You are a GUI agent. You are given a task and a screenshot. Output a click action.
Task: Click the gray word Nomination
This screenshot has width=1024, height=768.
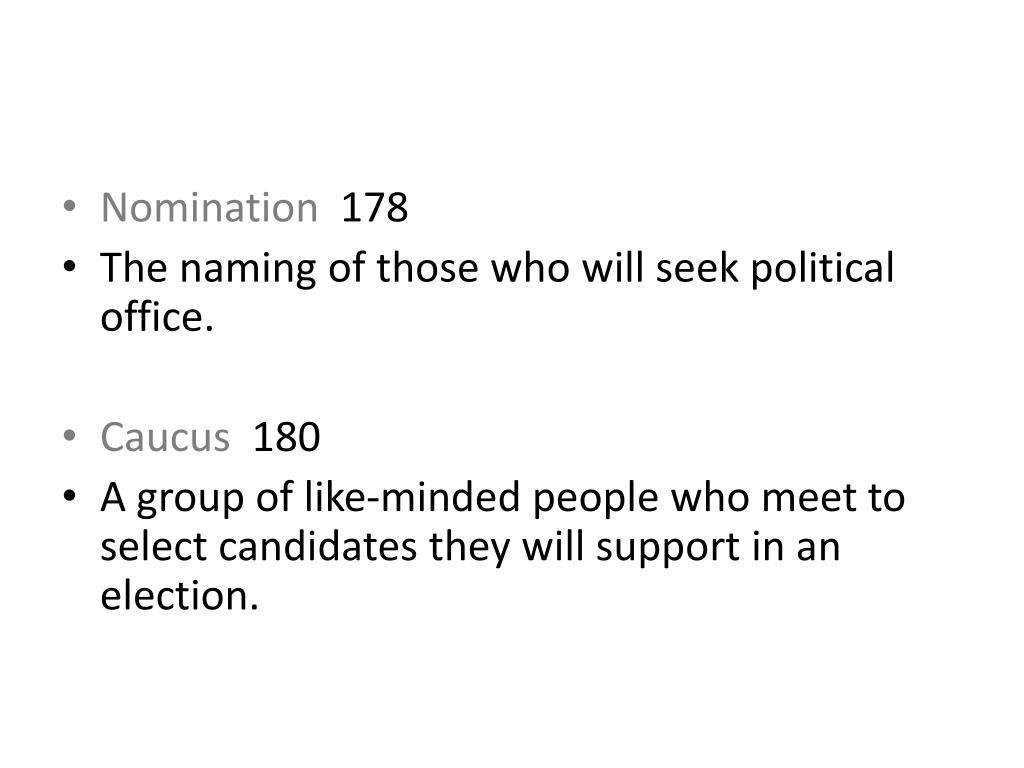tap(210, 208)
